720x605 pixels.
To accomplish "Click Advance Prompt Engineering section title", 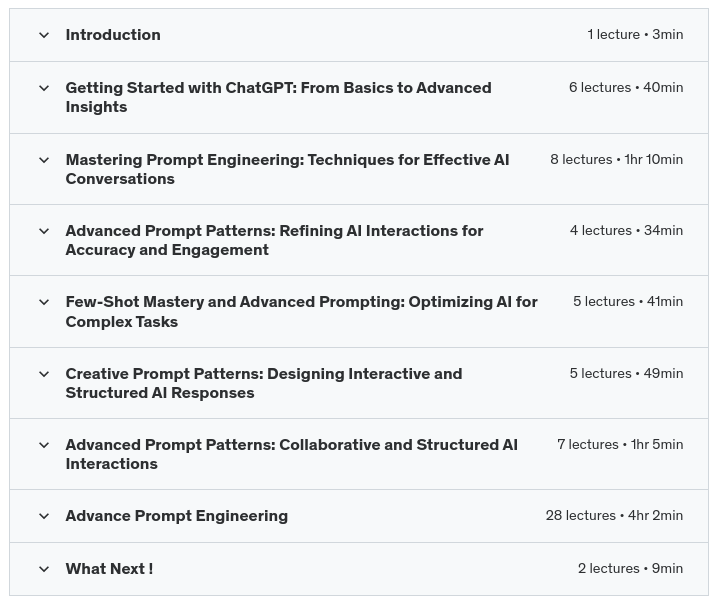I will click(176, 516).
